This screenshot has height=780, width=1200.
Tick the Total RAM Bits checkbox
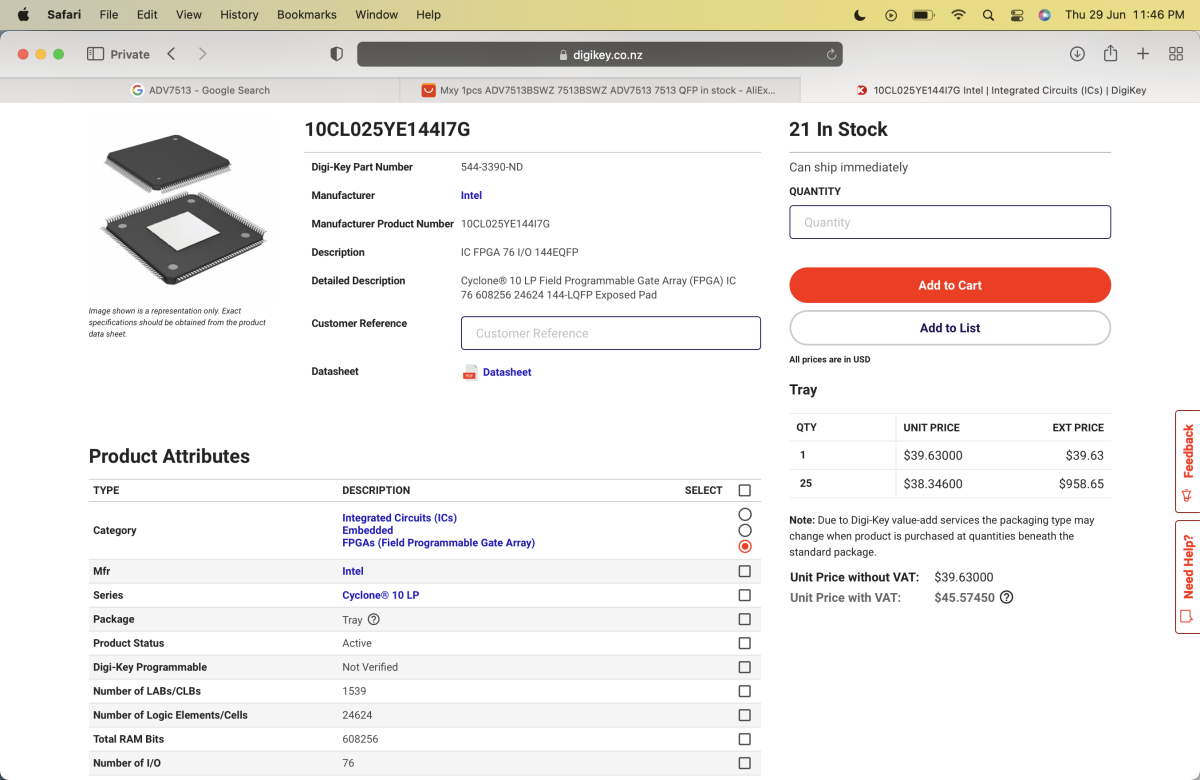click(744, 739)
